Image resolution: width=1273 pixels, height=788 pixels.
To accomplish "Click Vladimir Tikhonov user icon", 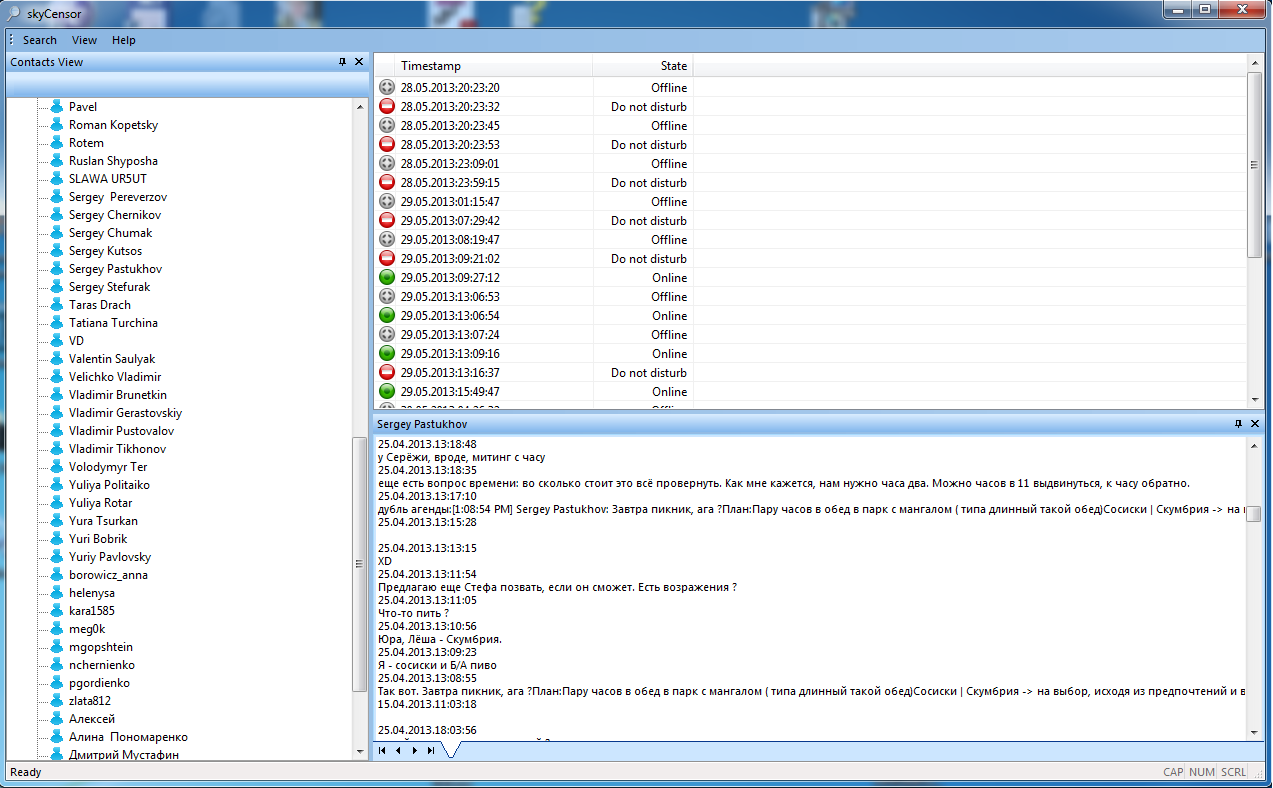I will coord(57,448).
